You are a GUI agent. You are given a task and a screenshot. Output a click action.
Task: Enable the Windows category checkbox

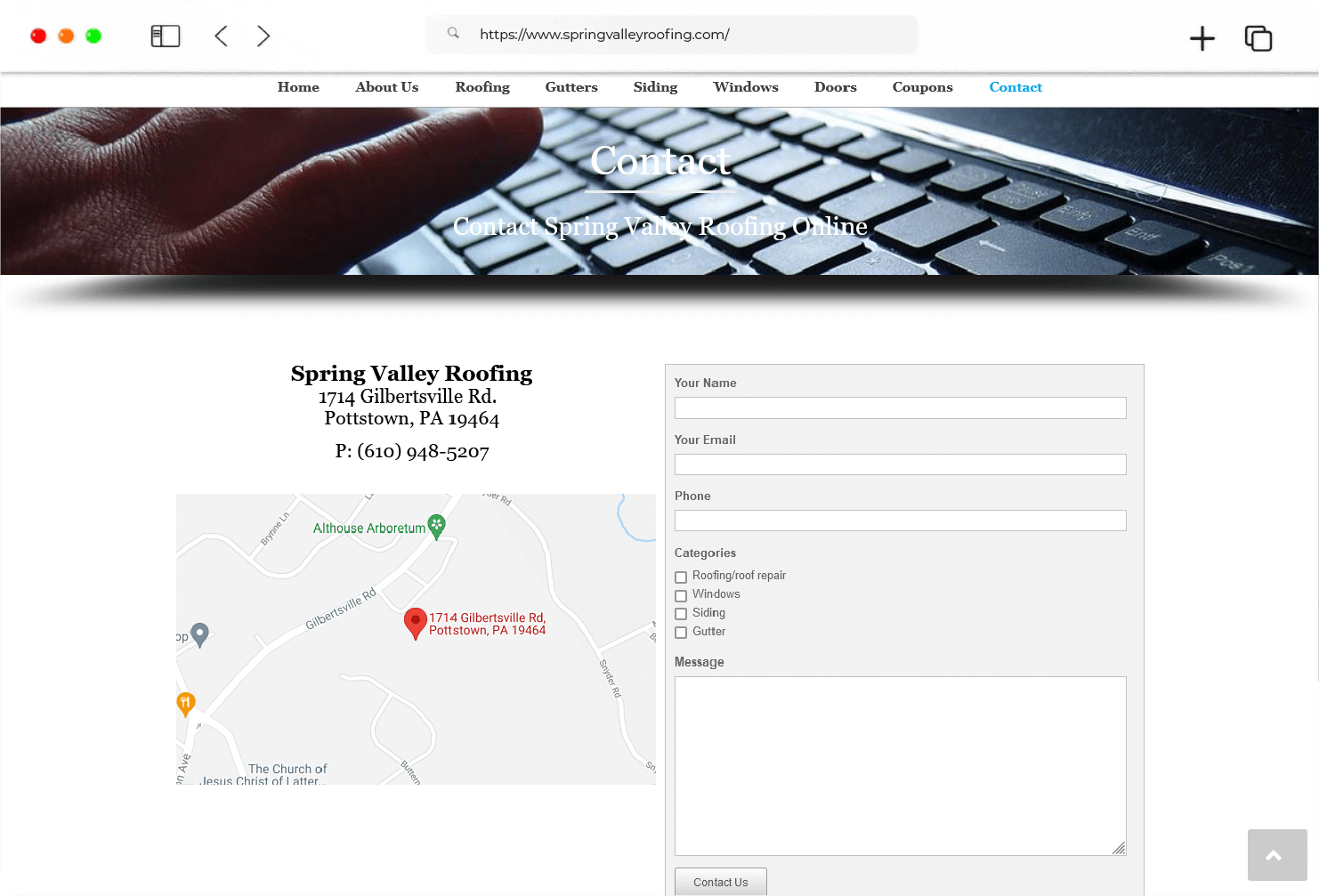tap(681, 596)
